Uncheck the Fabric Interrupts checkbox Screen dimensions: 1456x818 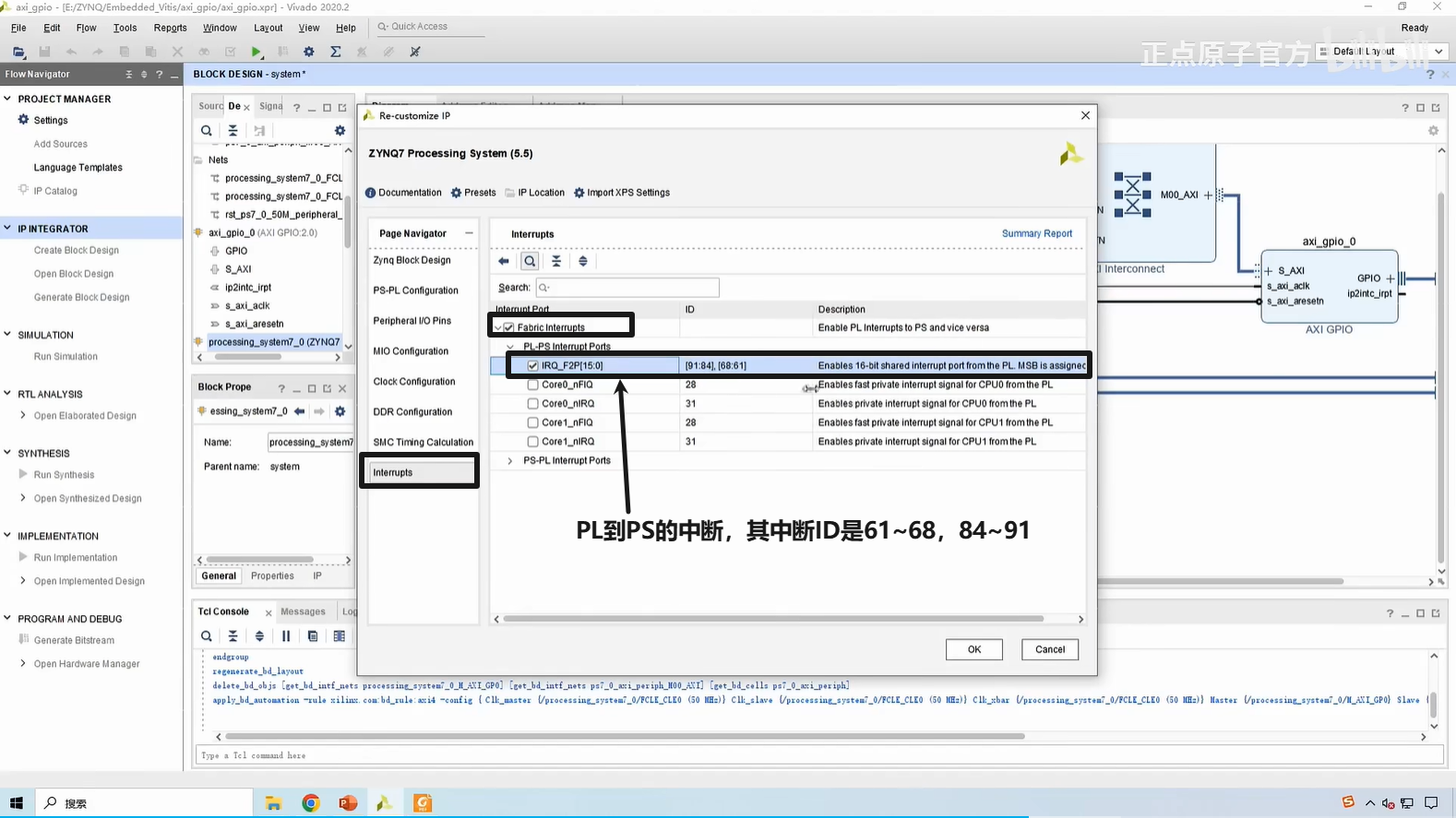coord(508,327)
